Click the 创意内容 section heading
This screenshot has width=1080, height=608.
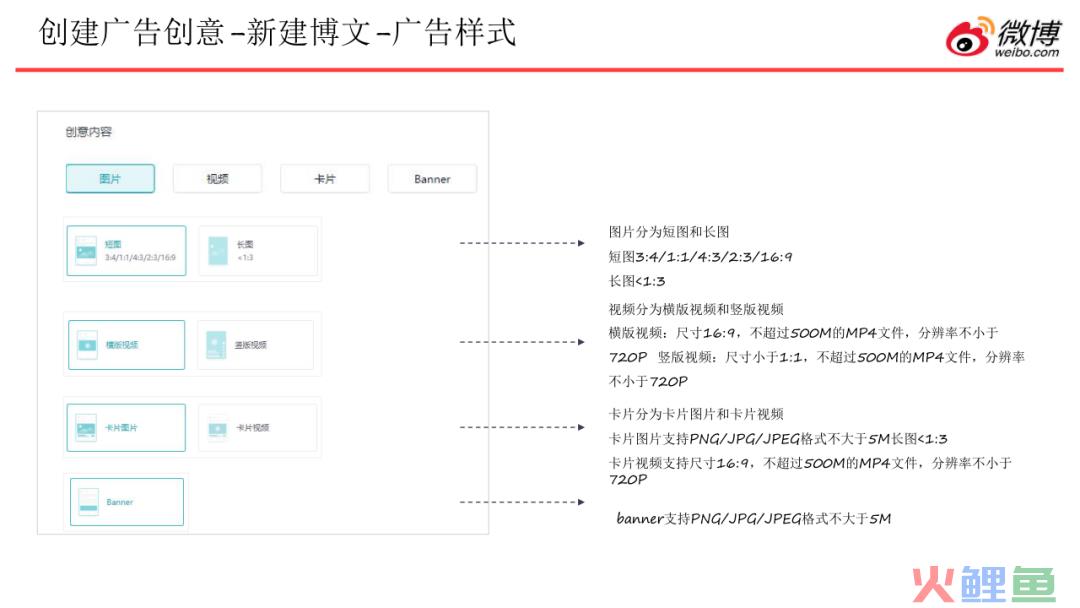[88, 132]
